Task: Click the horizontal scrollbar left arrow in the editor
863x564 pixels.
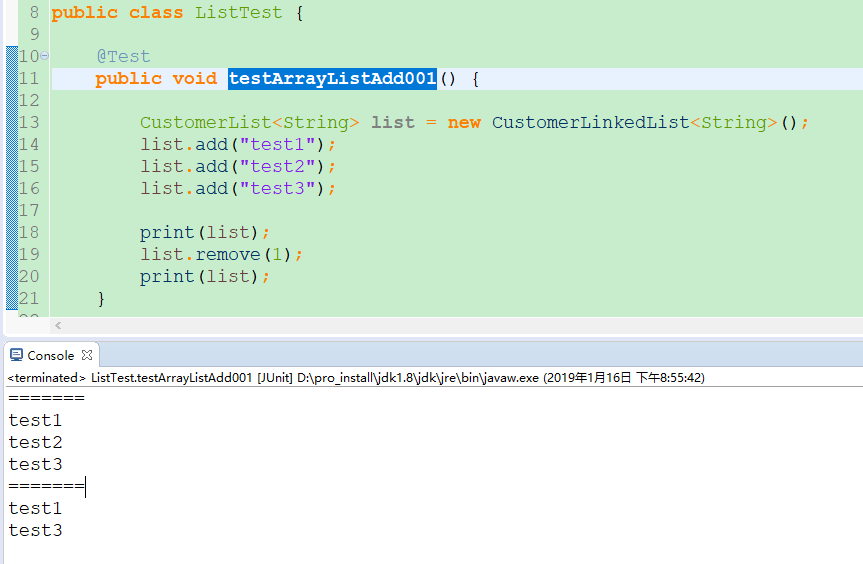Action: (58, 326)
